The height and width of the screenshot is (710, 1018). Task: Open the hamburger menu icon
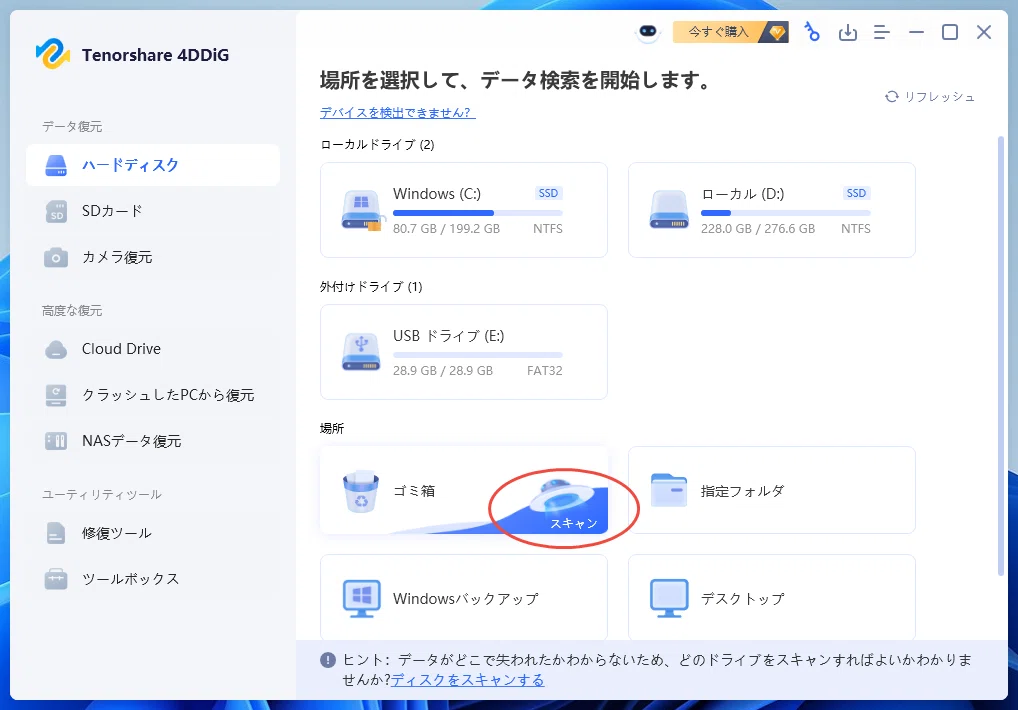coord(882,32)
